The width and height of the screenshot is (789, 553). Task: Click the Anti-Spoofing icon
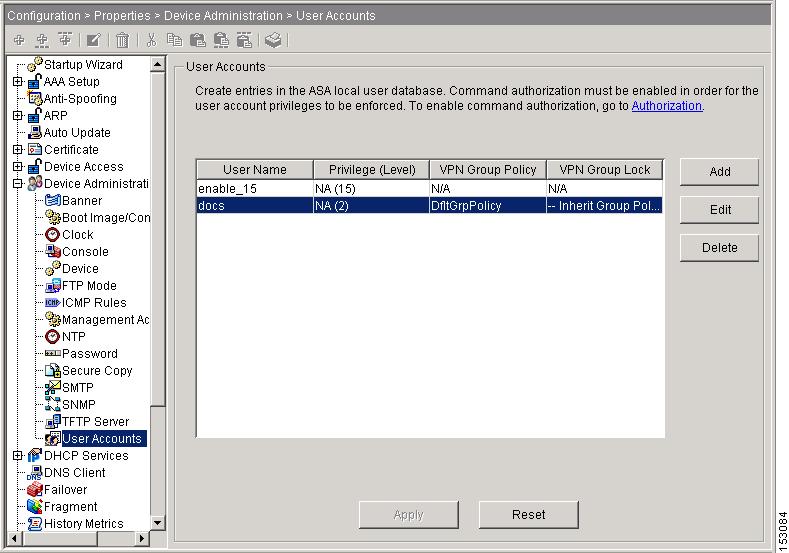35,98
